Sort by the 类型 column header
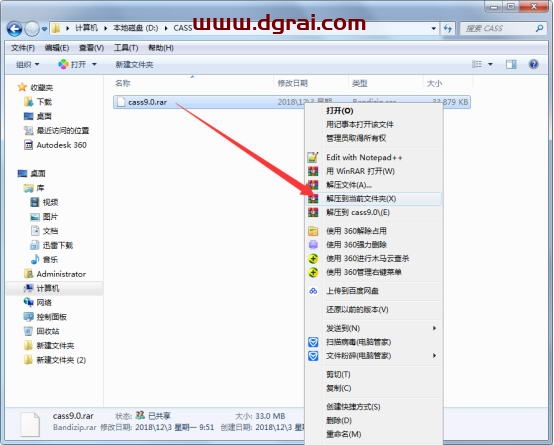Image resolution: width=554 pixels, height=445 pixels. pyautogui.click(x=360, y=83)
